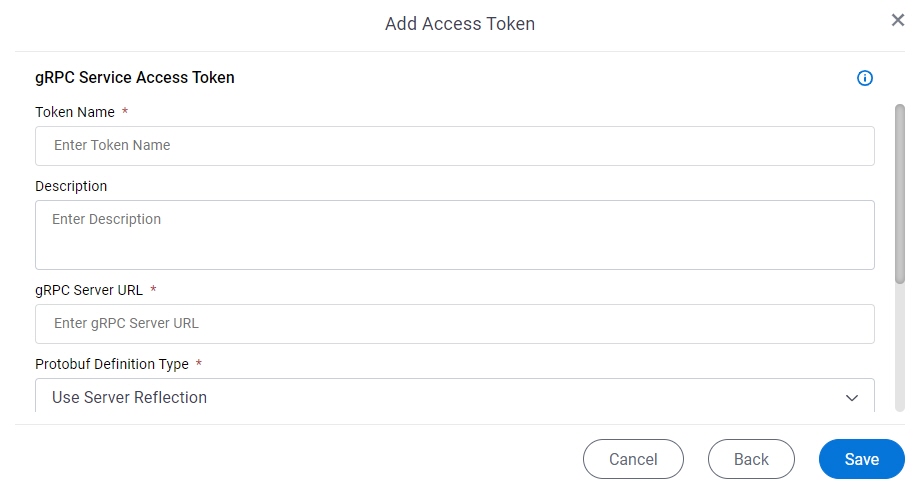This screenshot has height=489, width=919.
Task: Go to previous step with Back
Action: pyautogui.click(x=751, y=459)
